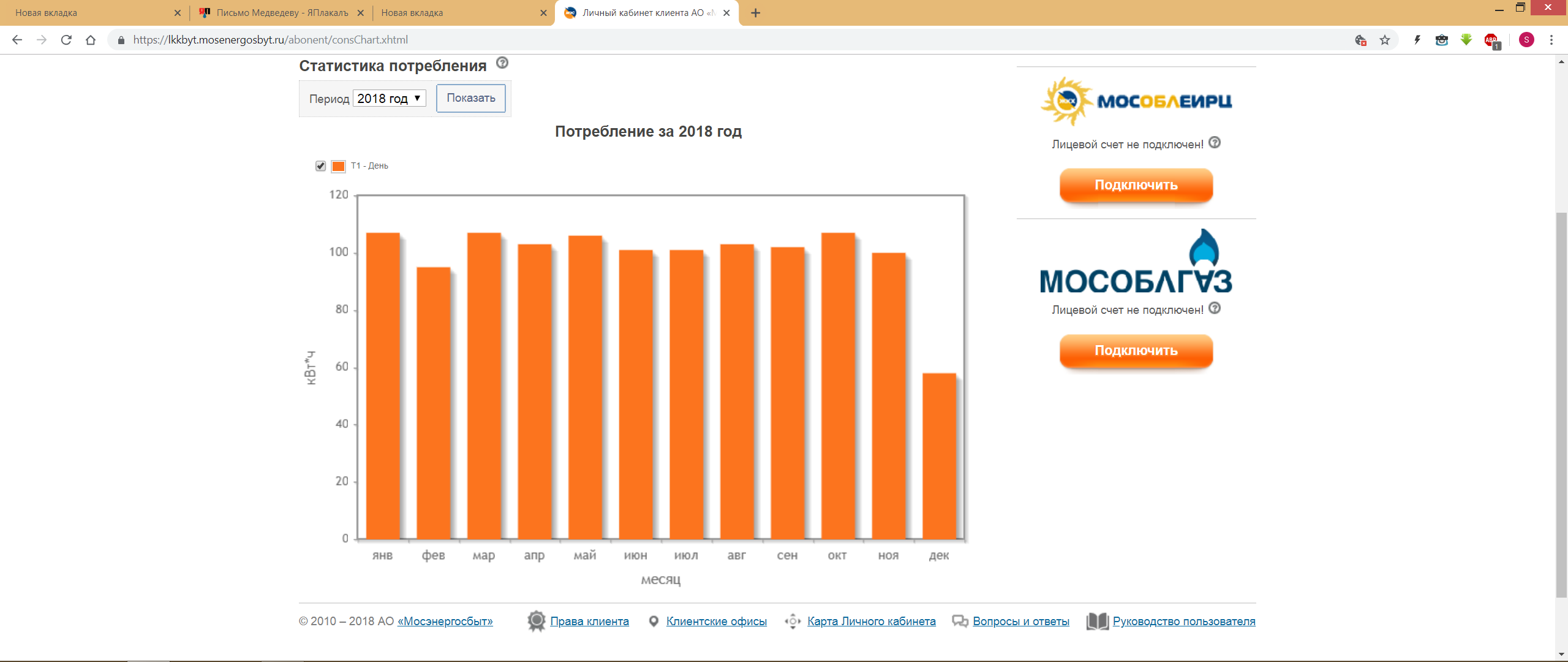Viewport: 1568px width, 662px height.
Task: Click the фев bar in the chart
Action: pos(433,403)
